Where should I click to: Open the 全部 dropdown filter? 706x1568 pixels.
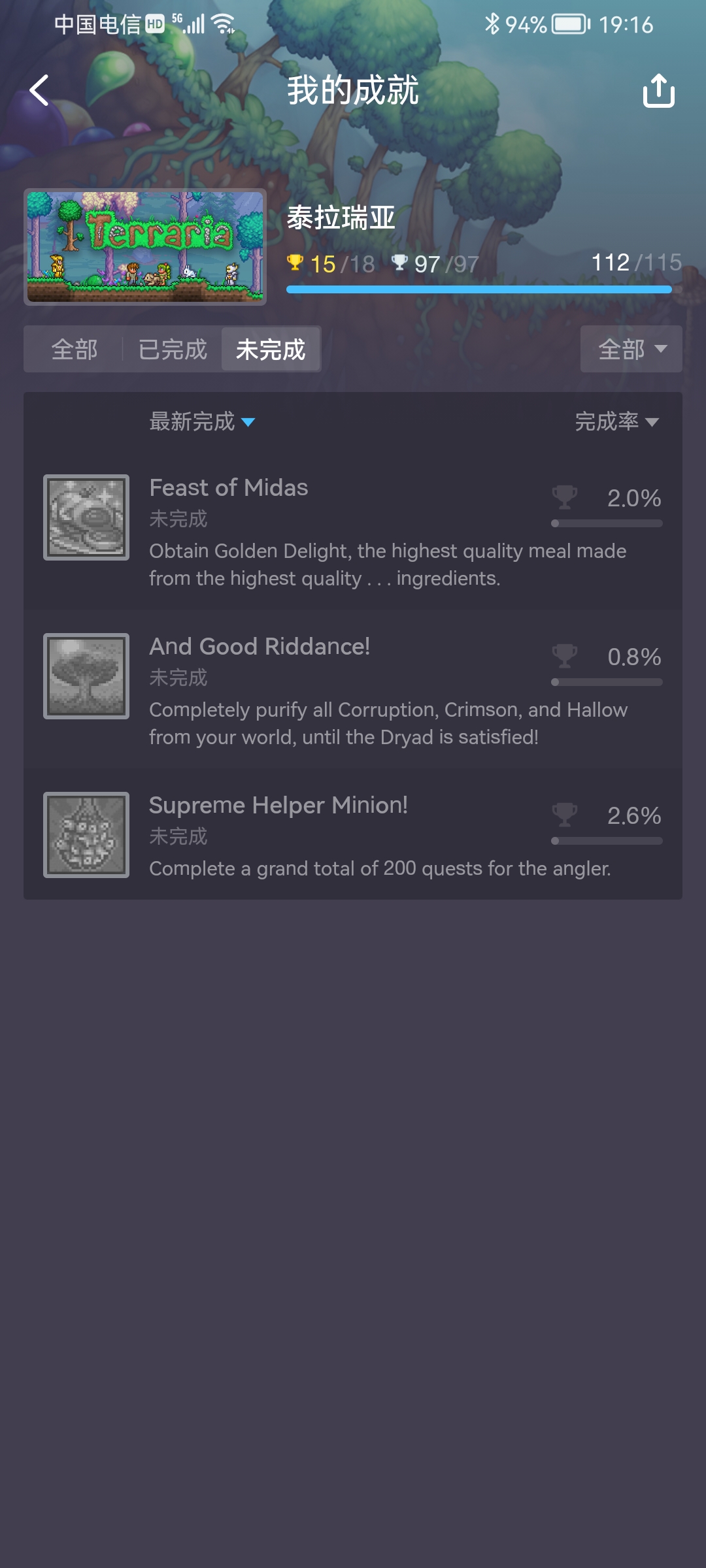pyautogui.click(x=631, y=350)
